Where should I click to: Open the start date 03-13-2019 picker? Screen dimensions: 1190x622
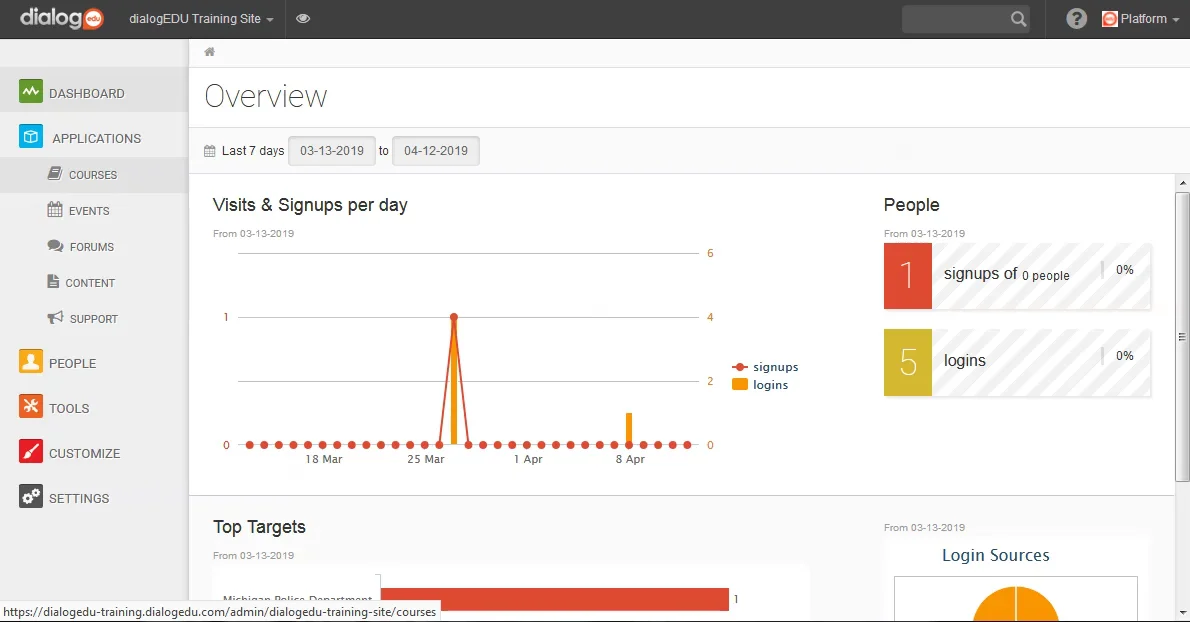(332, 151)
